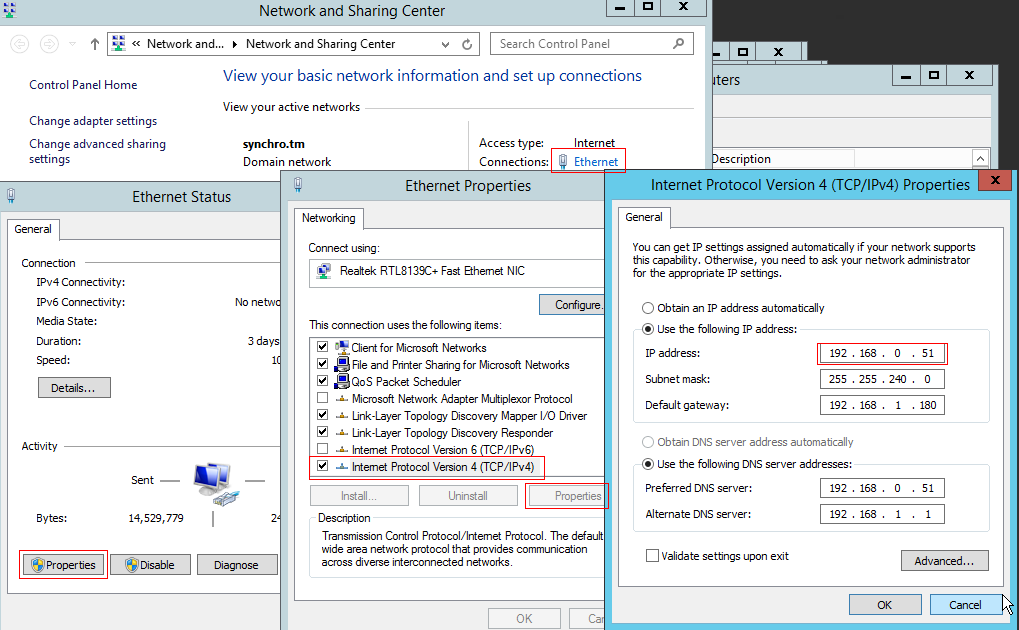Click the Ethernet Properties title bar icon
1019x630 pixels.
(x=298, y=185)
